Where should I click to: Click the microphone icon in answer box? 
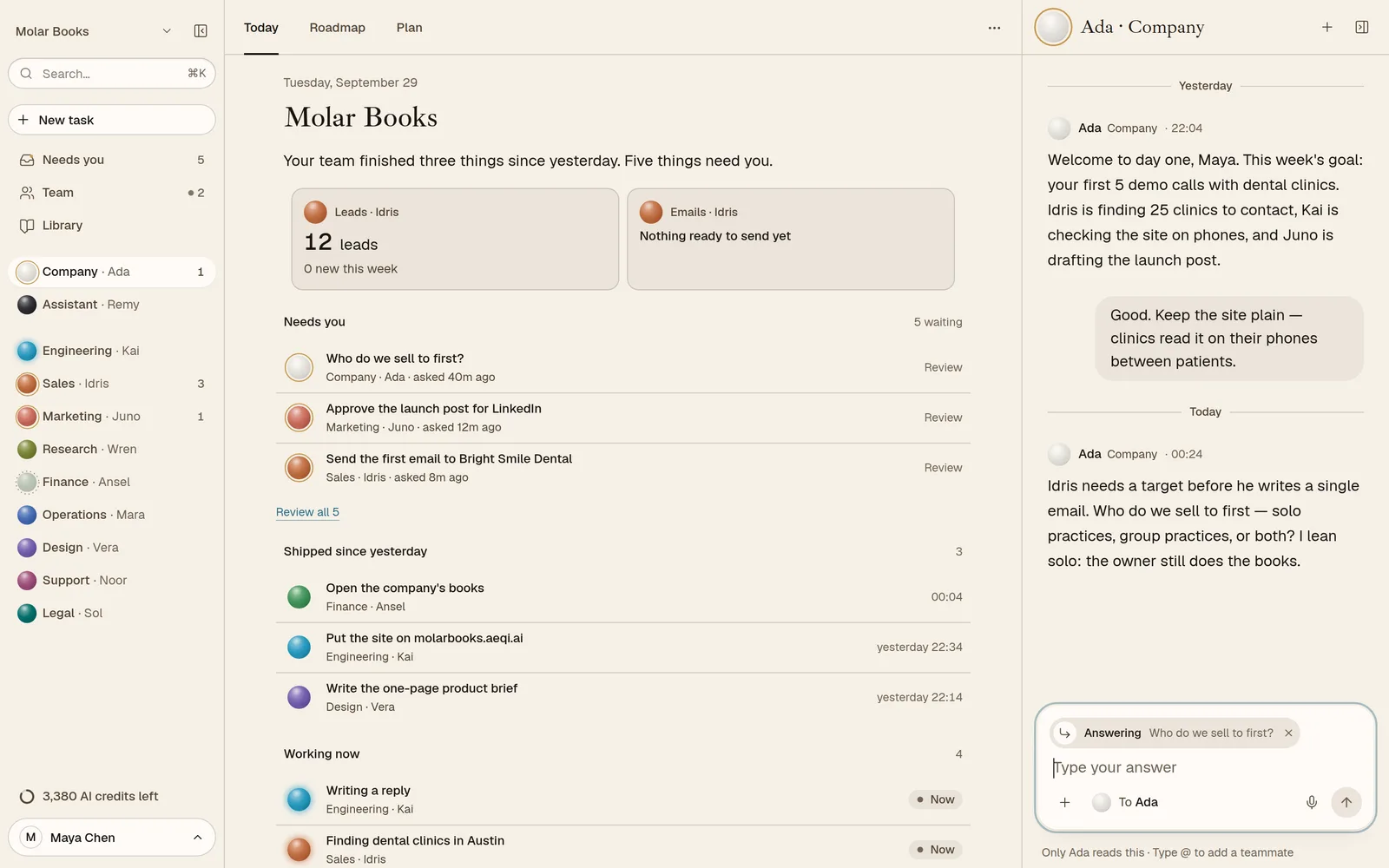tap(1312, 802)
